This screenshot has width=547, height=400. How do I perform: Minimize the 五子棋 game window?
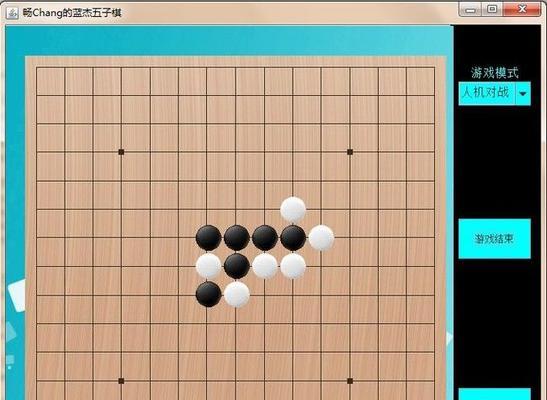pyautogui.click(x=471, y=9)
